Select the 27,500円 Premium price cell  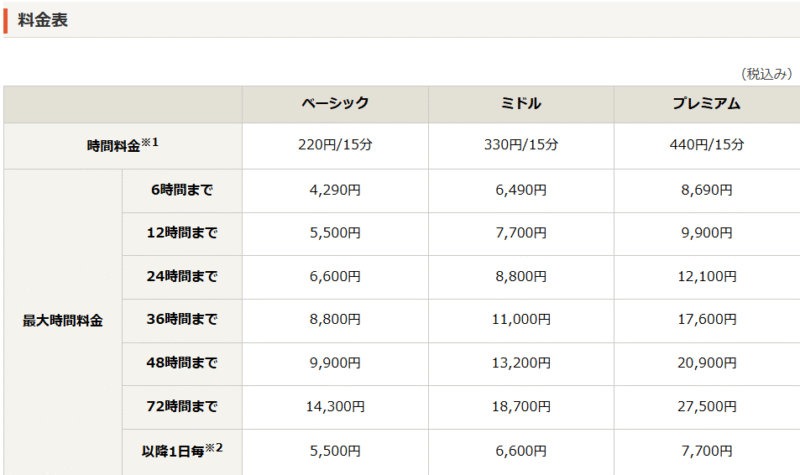click(707, 407)
